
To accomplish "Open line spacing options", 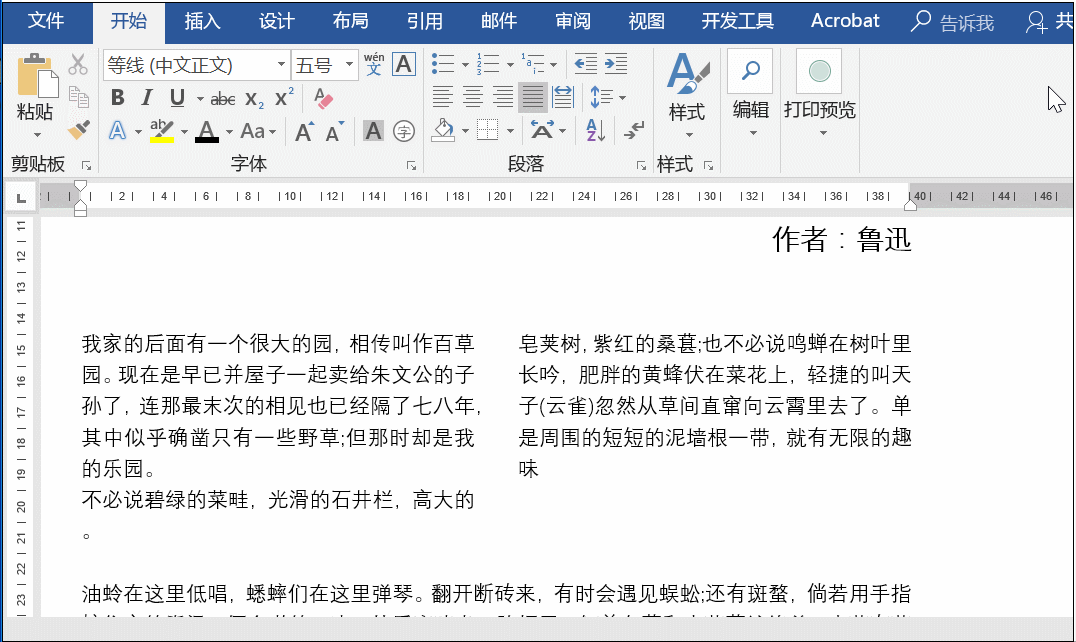I will click(607, 97).
